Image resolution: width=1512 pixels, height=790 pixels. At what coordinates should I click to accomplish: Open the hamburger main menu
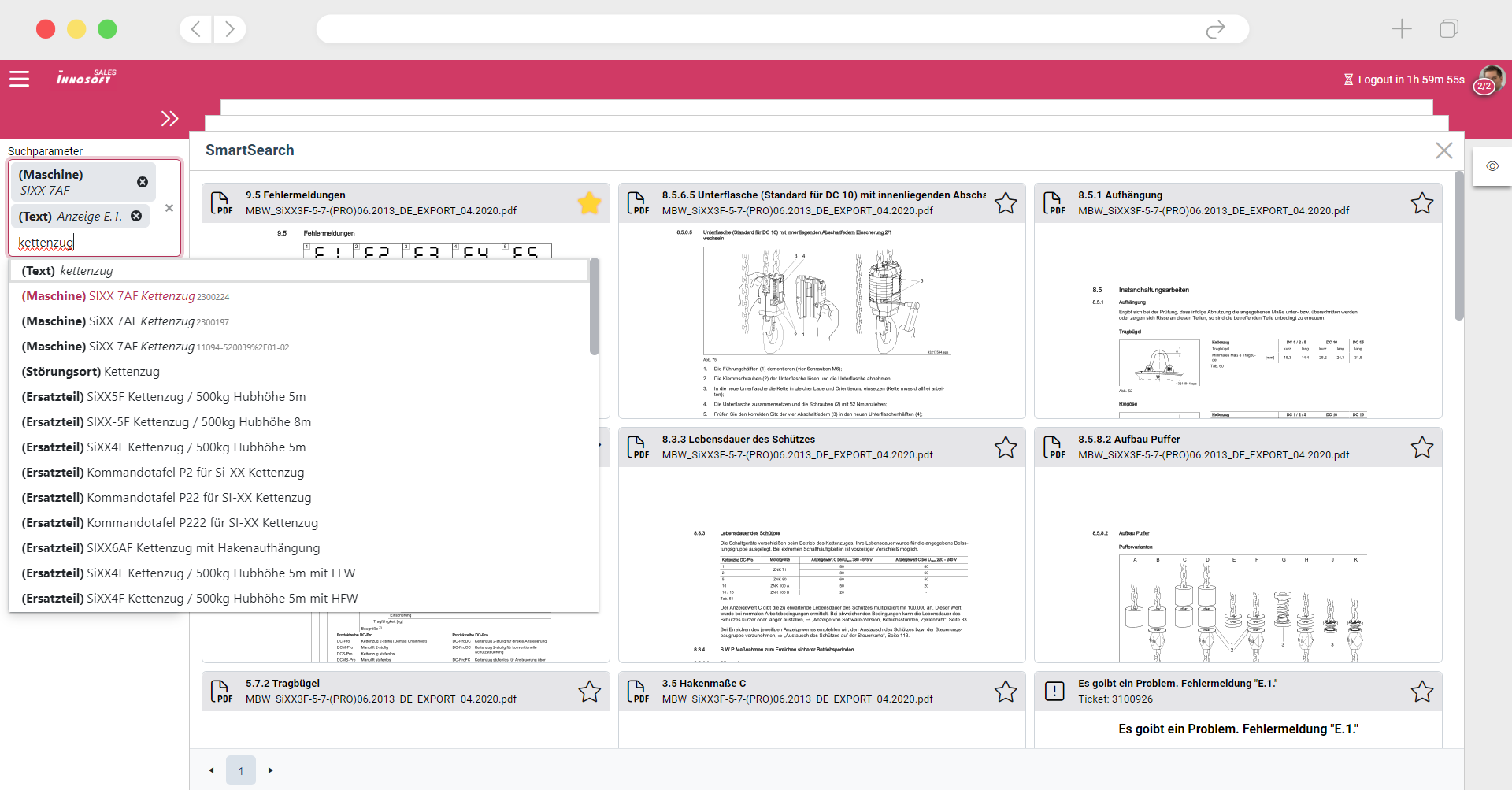[20, 79]
